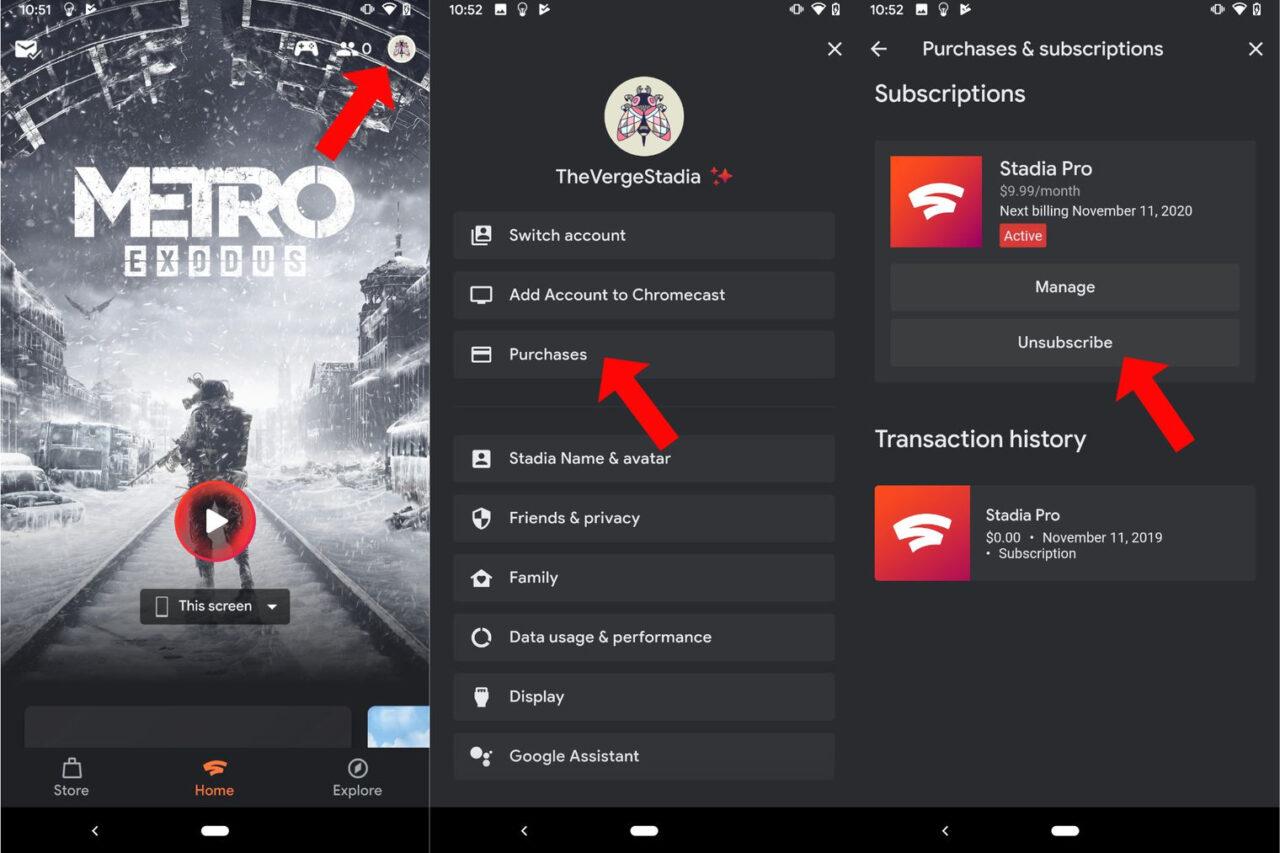Viewport: 1280px width, 853px height.
Task: Click the Switch account icon
Action: tap(481, 235)
